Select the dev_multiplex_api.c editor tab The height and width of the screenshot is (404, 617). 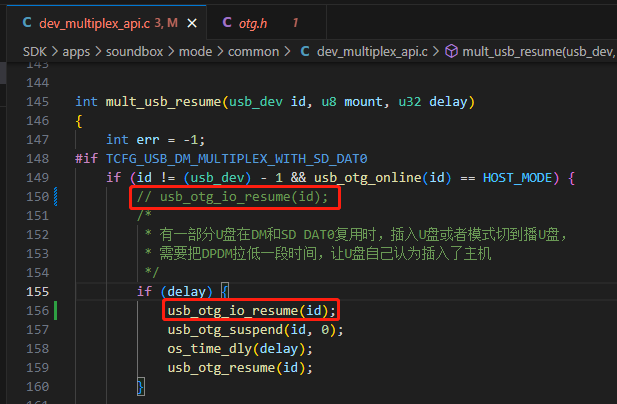click(x=106, y=22)
